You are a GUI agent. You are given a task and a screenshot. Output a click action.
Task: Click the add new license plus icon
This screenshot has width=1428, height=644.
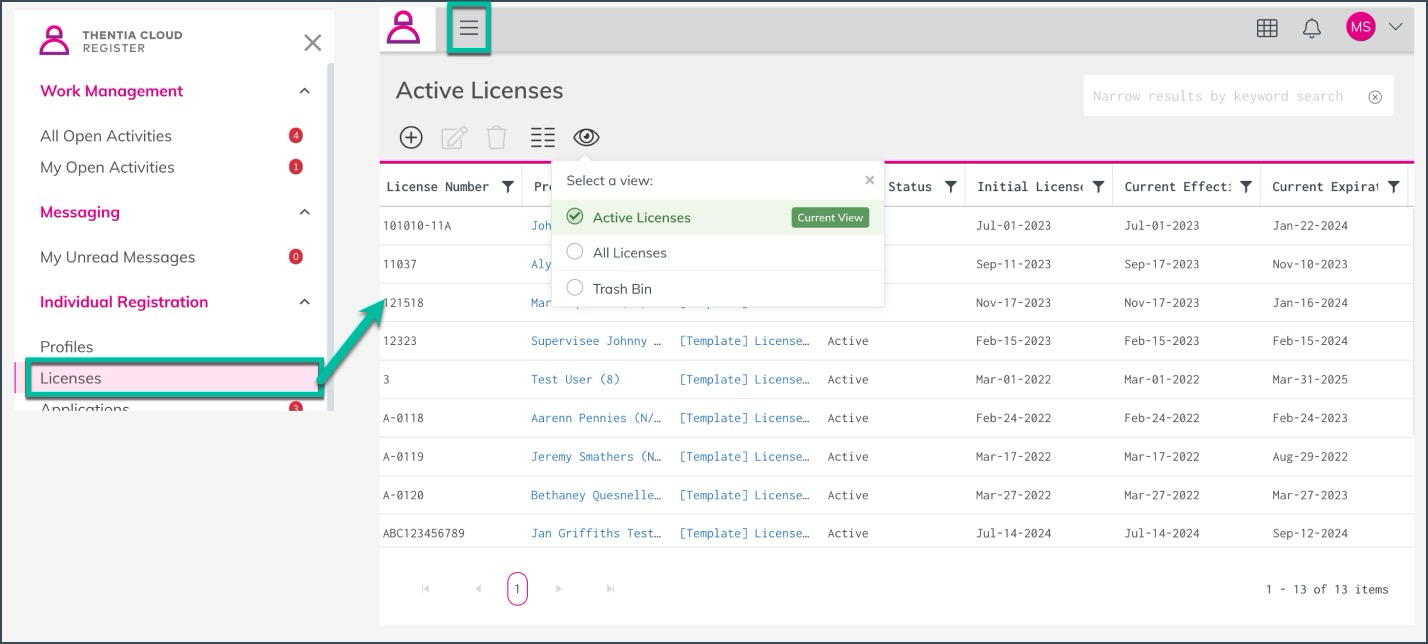(411, 138)
